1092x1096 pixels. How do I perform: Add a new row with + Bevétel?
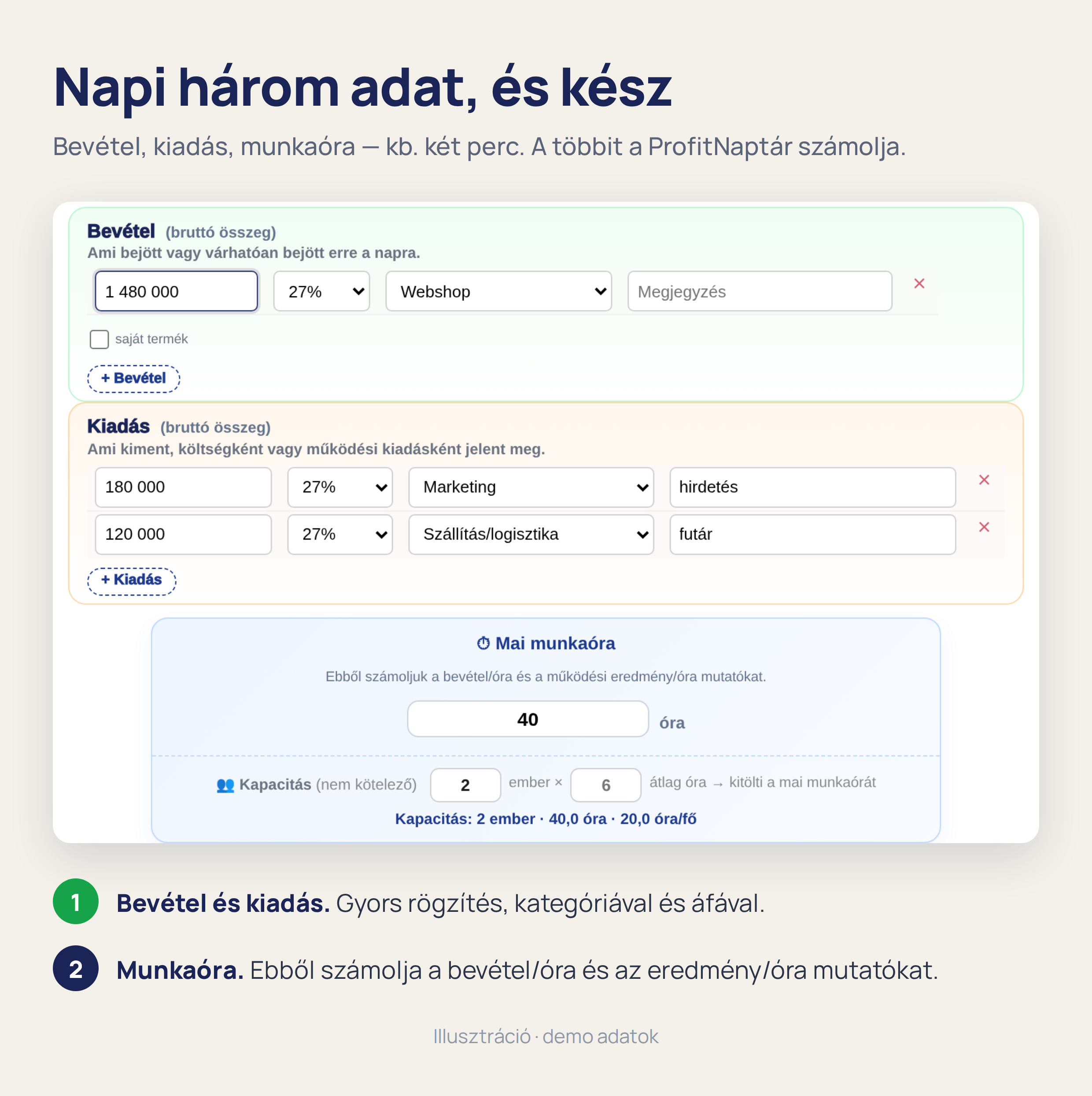(133, 378)
